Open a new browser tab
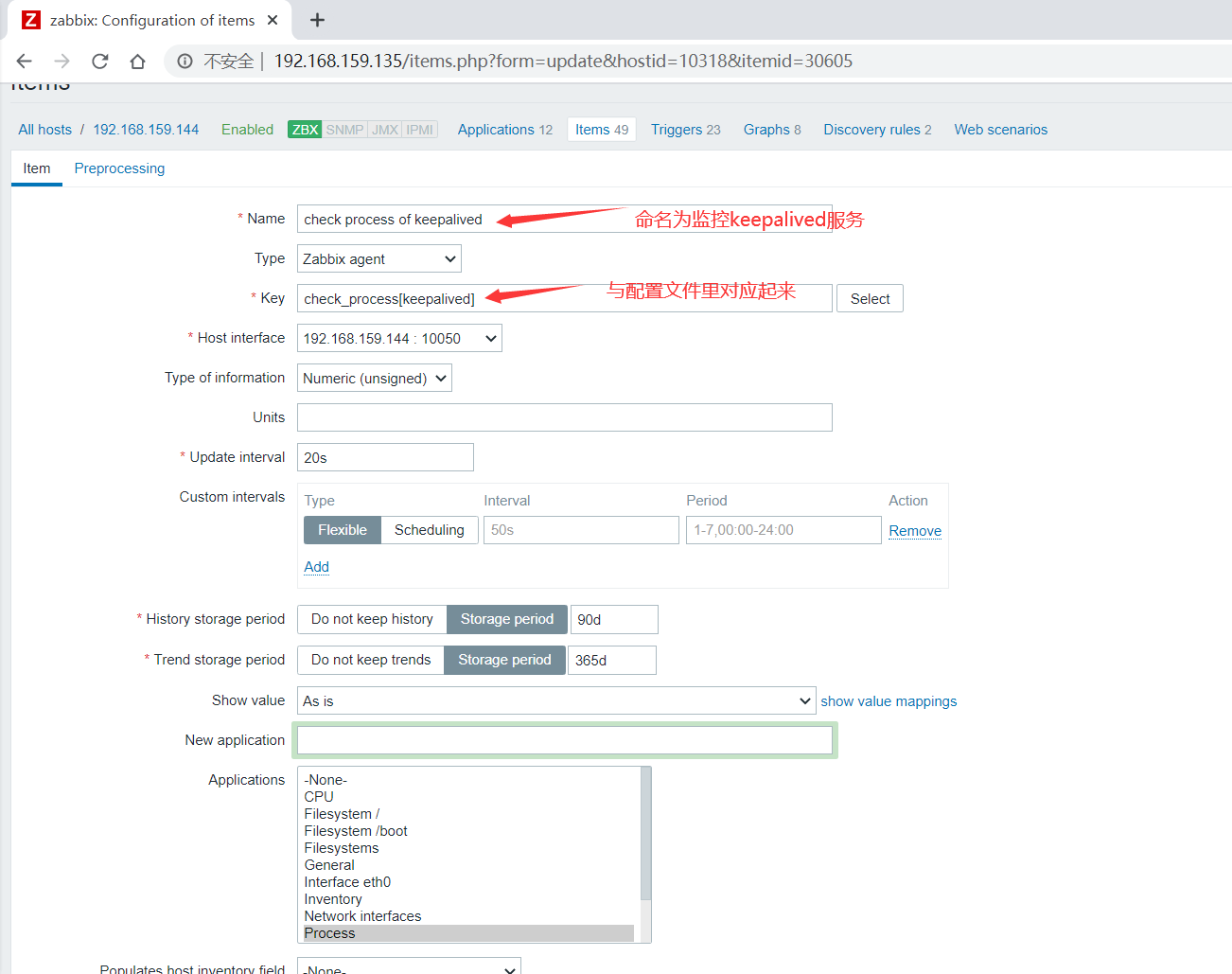1232x974 pixels. [x=318, y=20]
